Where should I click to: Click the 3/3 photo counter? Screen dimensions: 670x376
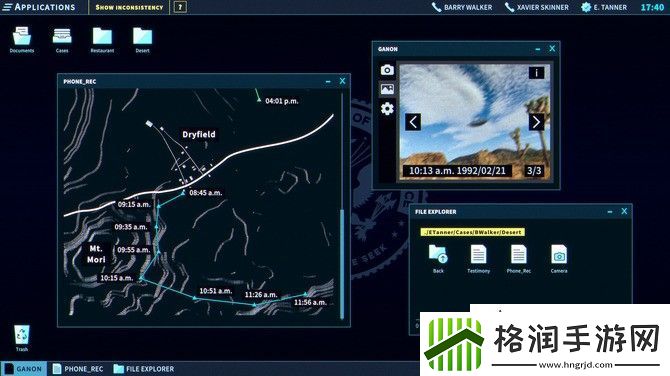[534, 171]
